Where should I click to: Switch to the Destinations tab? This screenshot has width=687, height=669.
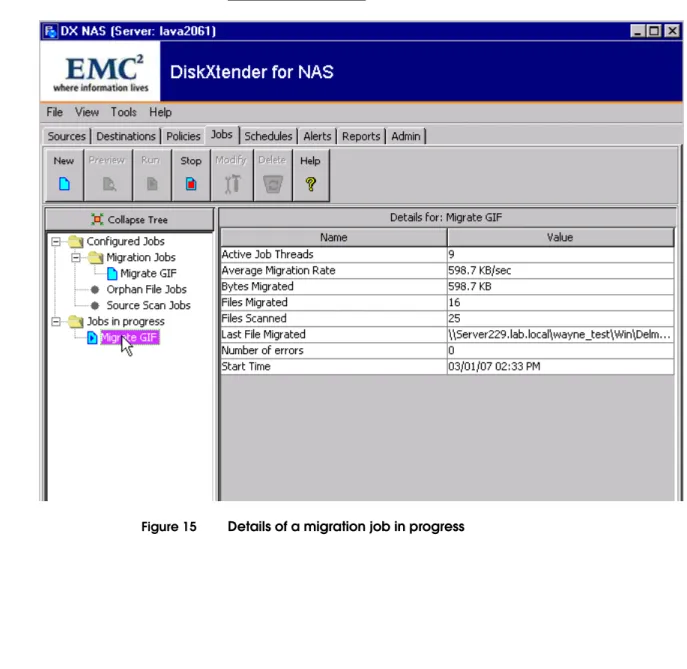tap(126, 136)
